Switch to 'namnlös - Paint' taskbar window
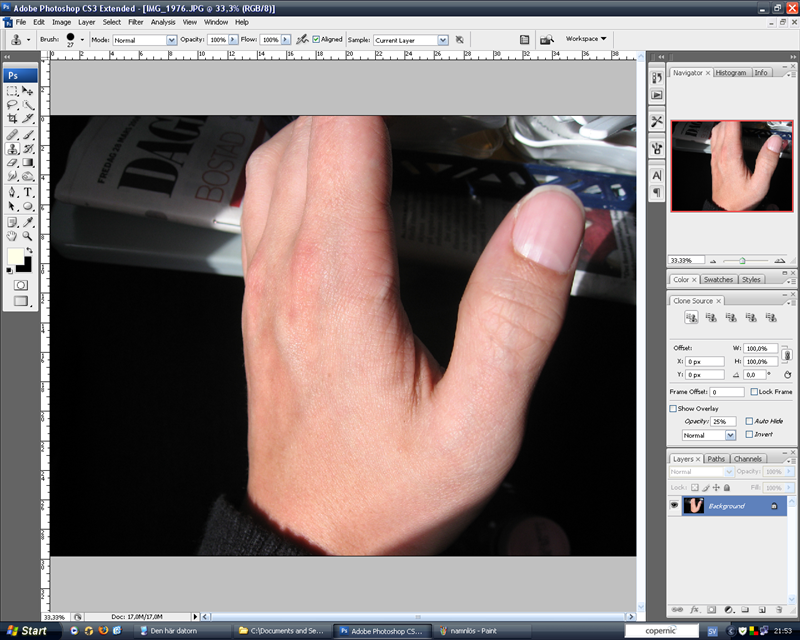Viewport: 800px width, 640px height. point(482,631)
